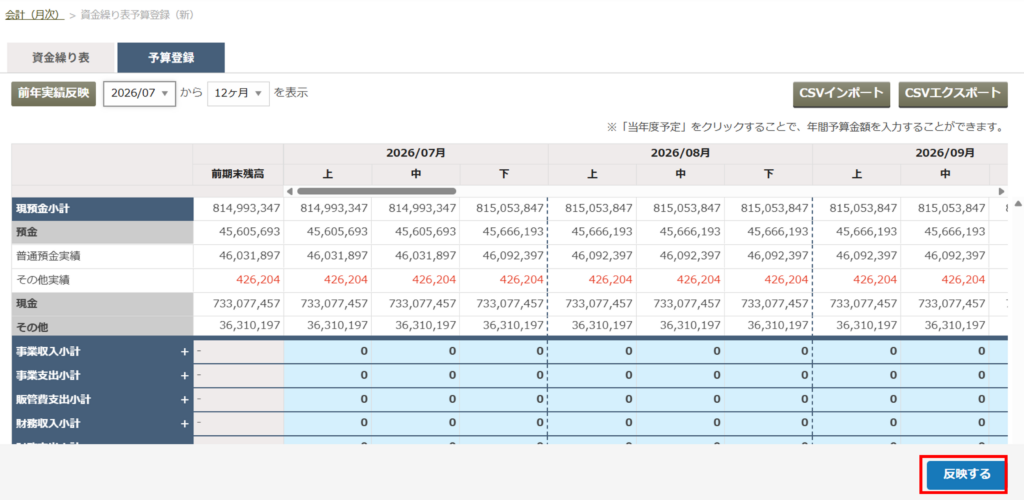Click the 前年実績反映 button
Screen dimensions: 1024x500
(x=54, y=93)
